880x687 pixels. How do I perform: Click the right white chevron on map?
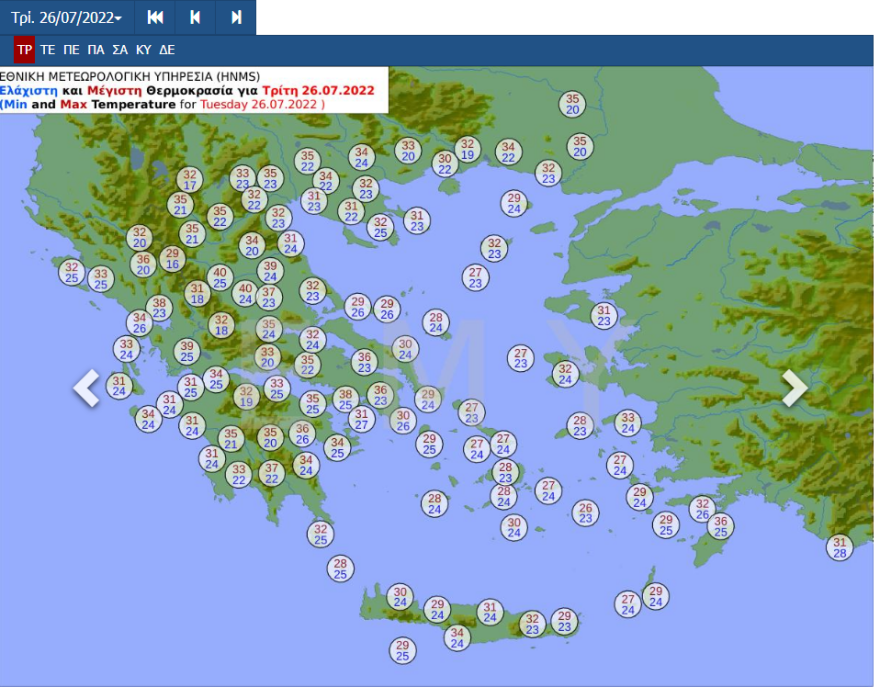point(794,388)
